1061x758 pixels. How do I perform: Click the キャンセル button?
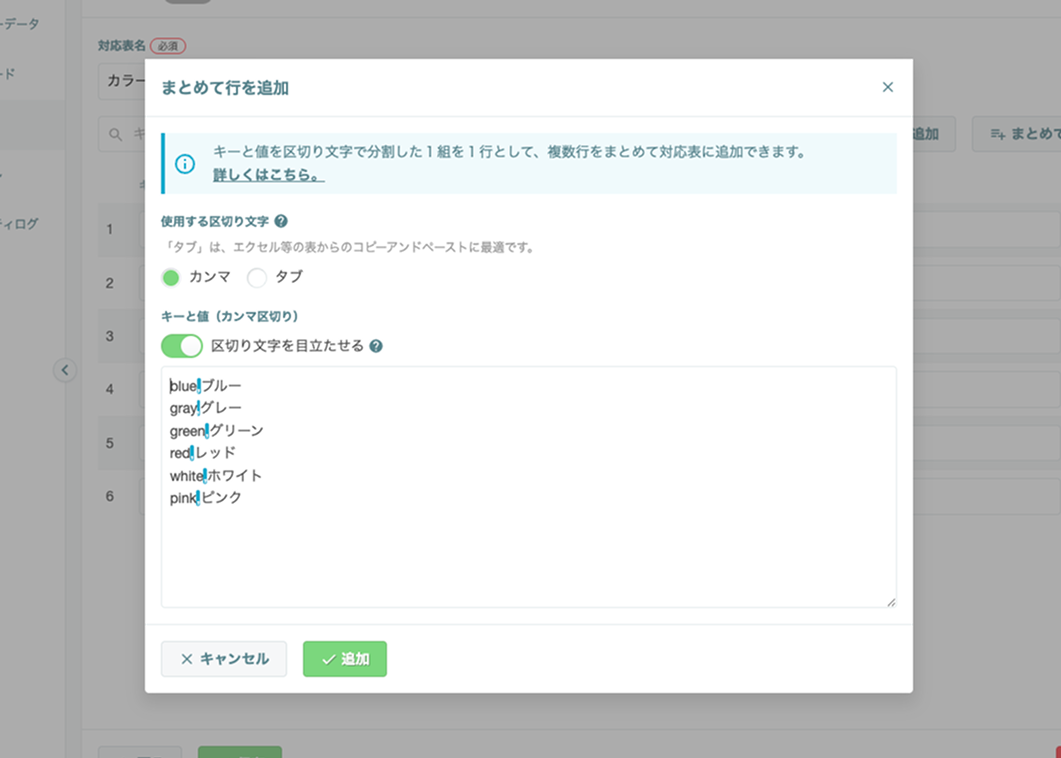click(224, 659)
